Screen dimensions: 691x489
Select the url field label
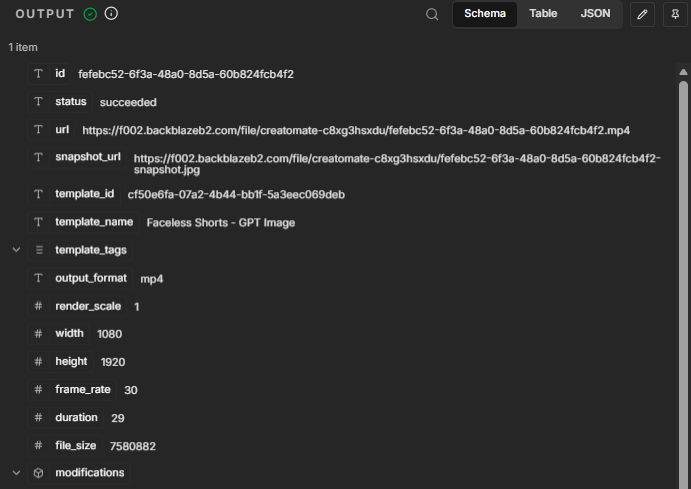point(62,130)
